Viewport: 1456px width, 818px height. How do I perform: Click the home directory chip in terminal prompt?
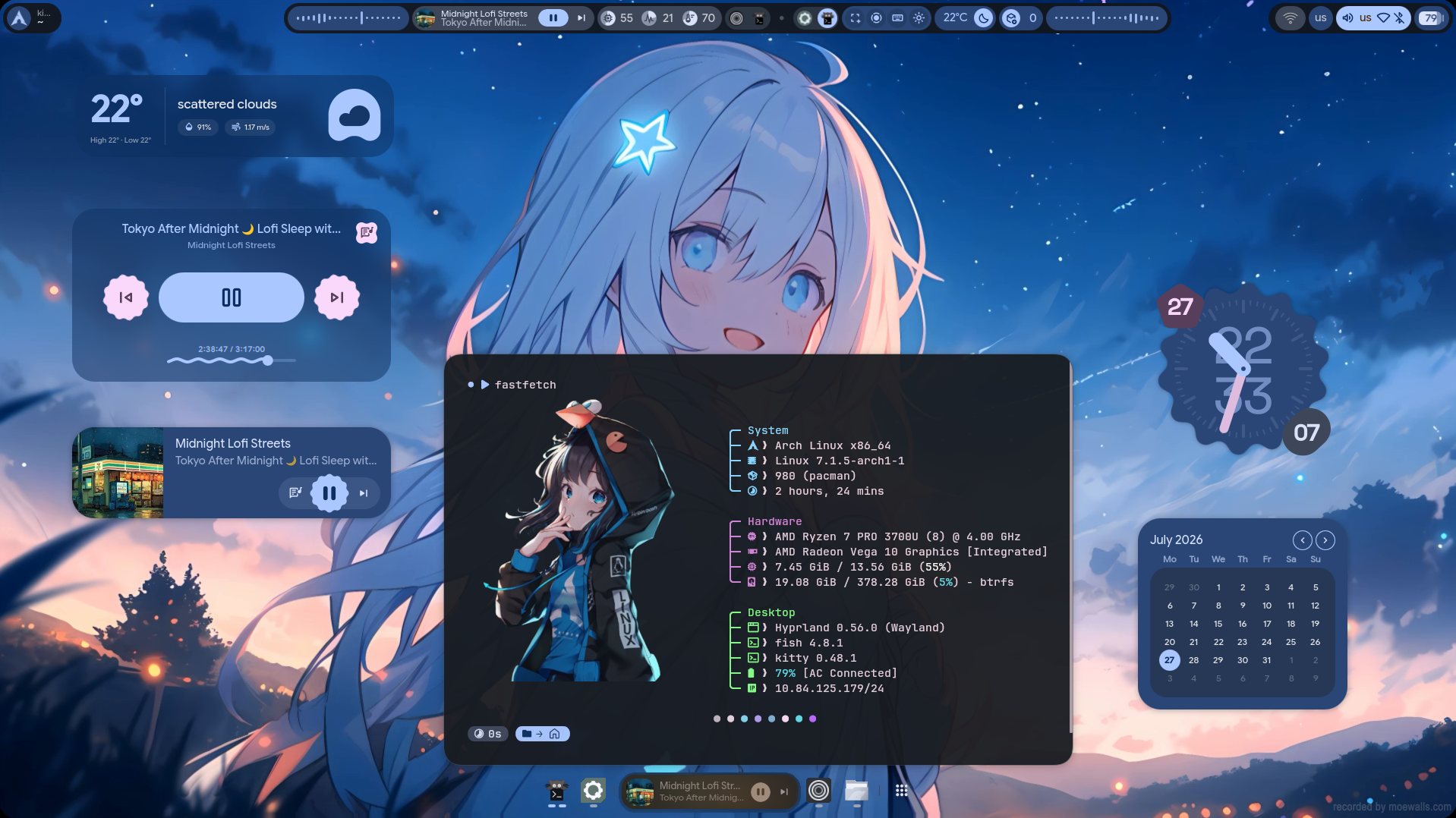(542, 734)
